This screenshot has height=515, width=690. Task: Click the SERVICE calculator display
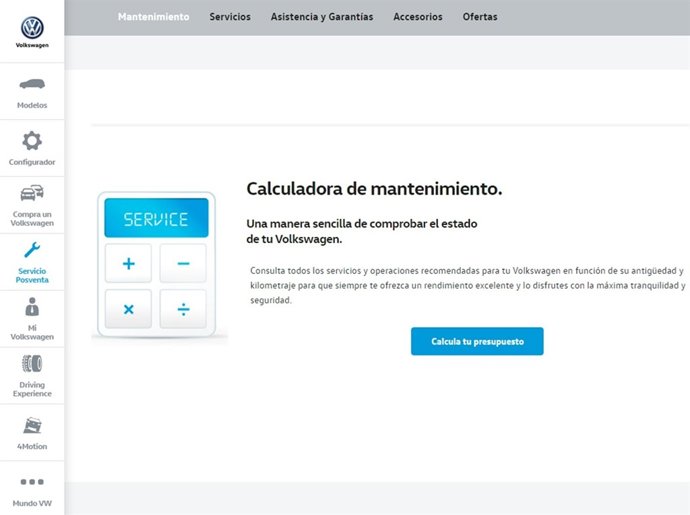pos(156,218)
